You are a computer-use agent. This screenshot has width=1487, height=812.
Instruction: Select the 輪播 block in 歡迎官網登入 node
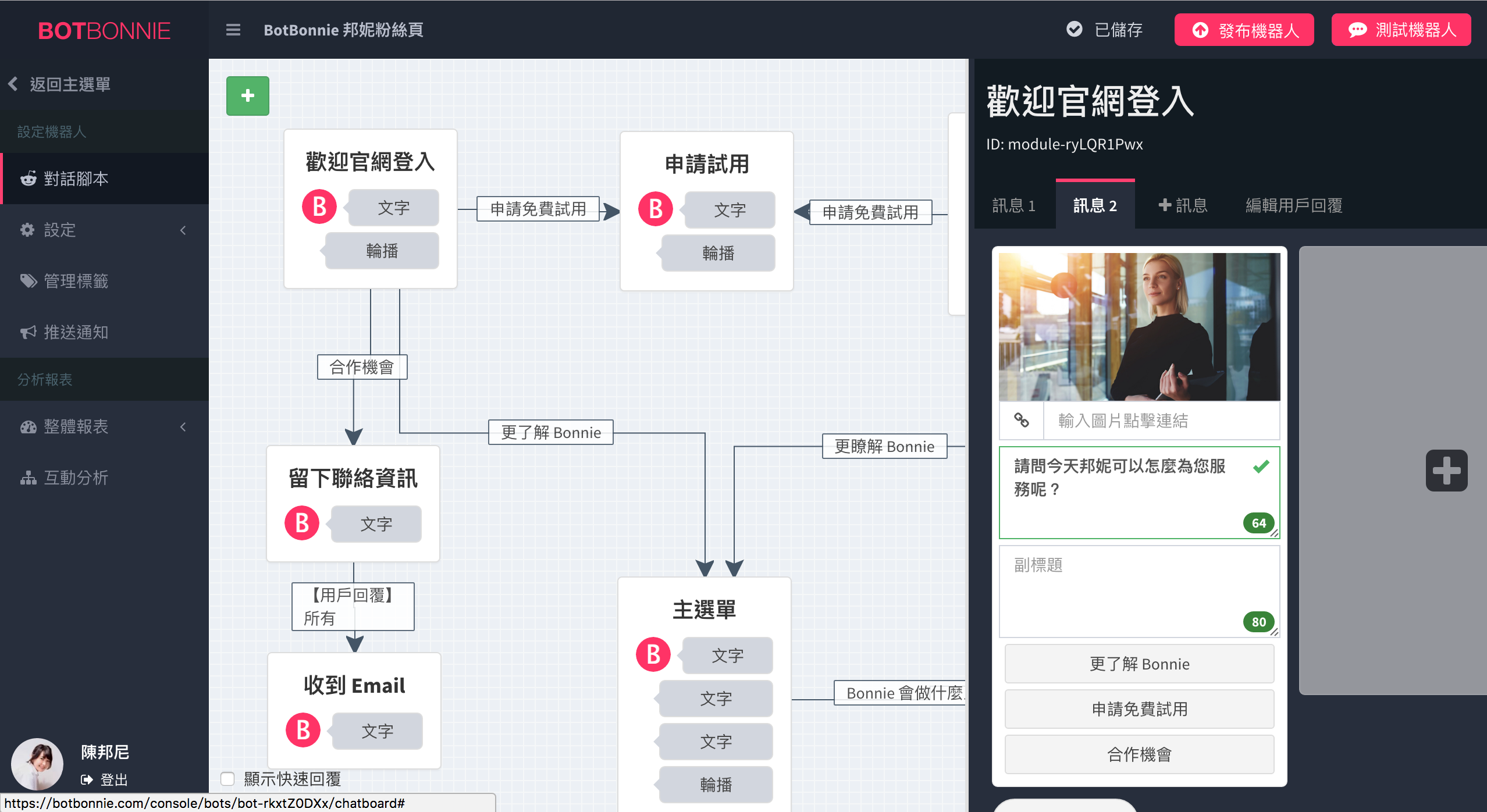382,251
